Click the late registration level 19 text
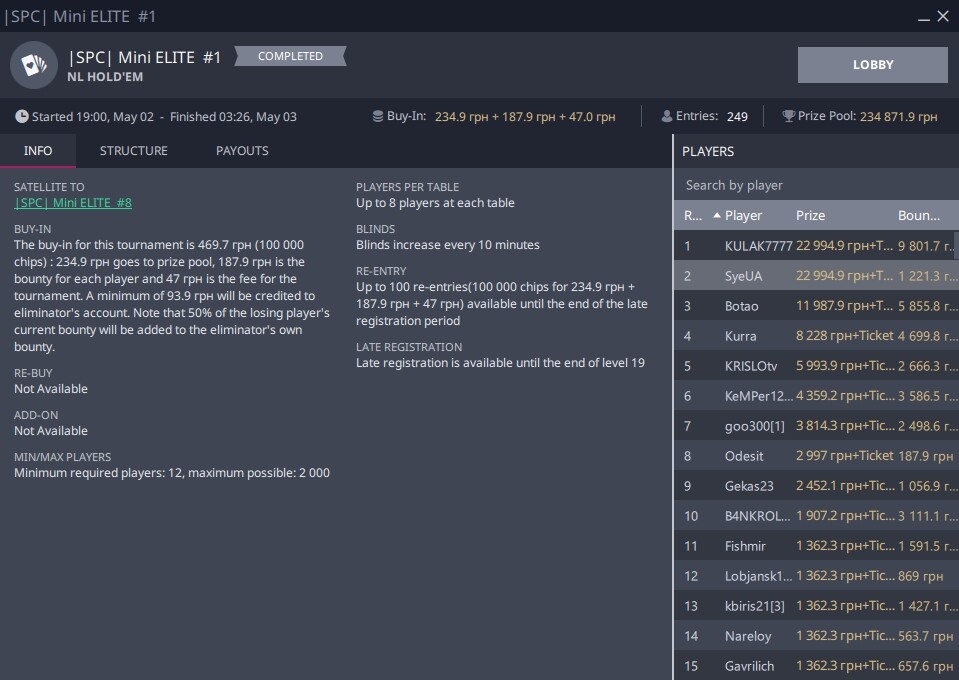959x680 pixels. pyautogui.click(x=500, y=363)
